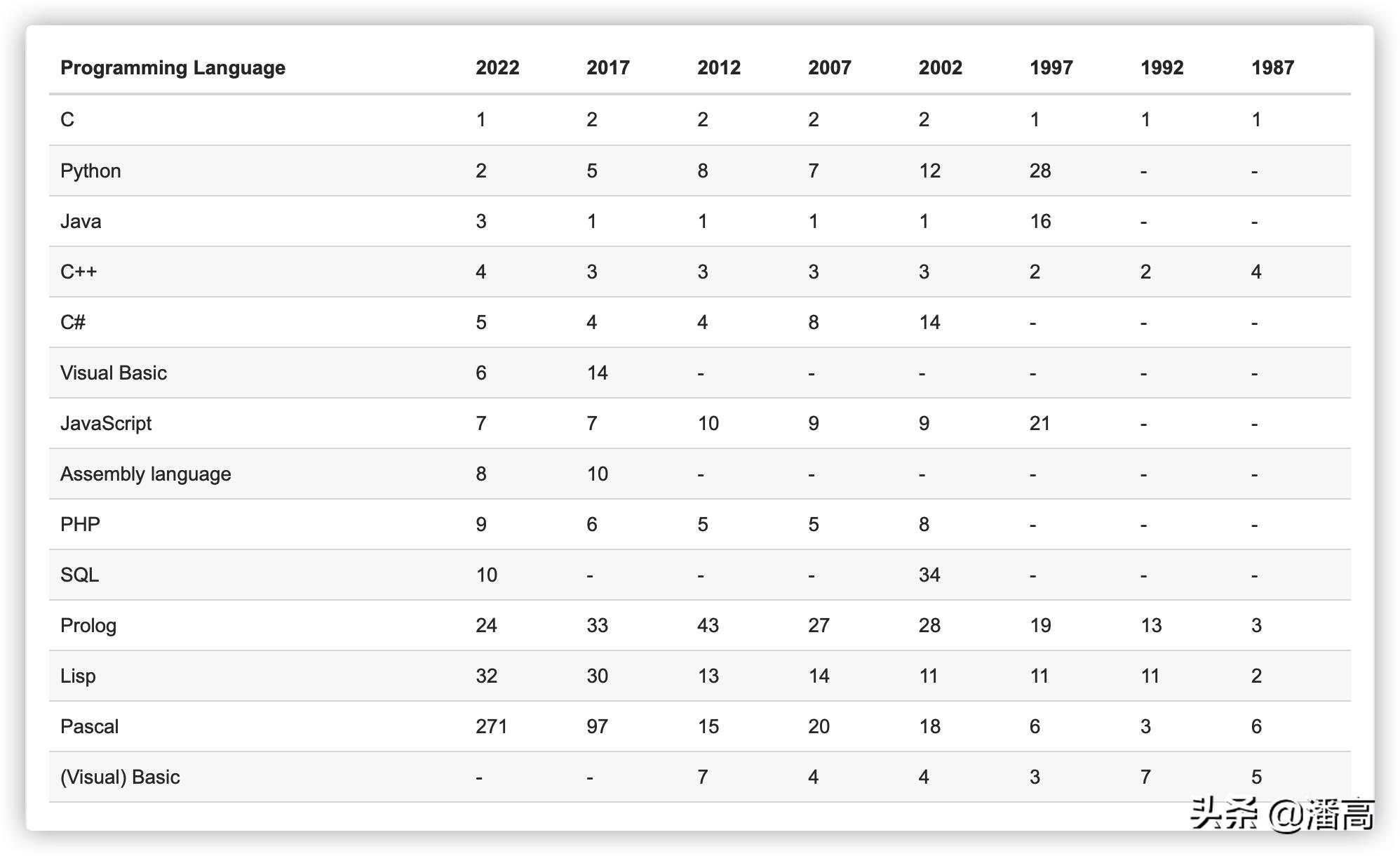This screenshot has width=1400, height=856.
Task: Click the C++ language name
Action: coord(79,272)
